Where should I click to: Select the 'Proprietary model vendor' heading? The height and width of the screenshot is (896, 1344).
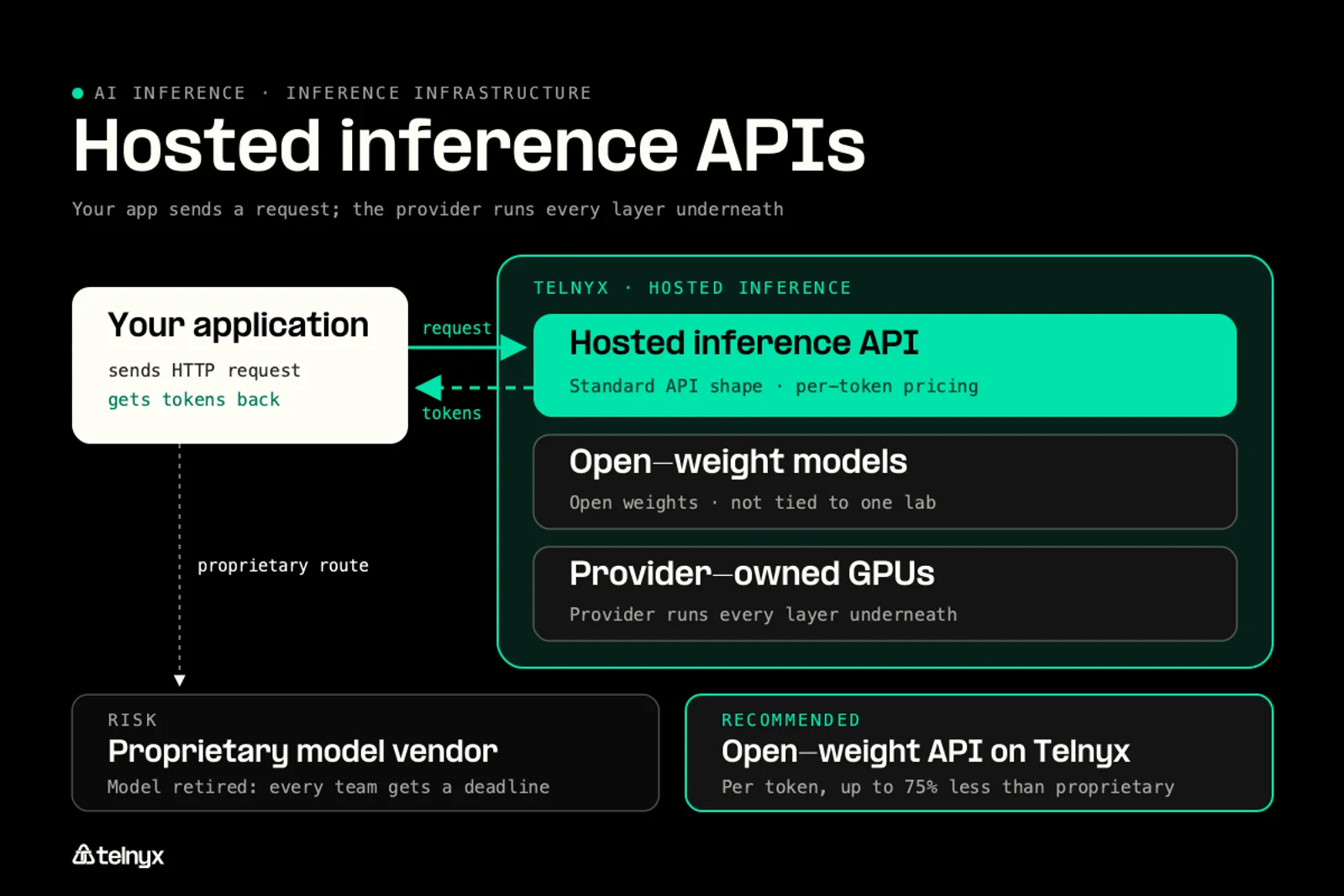point(302,752)
